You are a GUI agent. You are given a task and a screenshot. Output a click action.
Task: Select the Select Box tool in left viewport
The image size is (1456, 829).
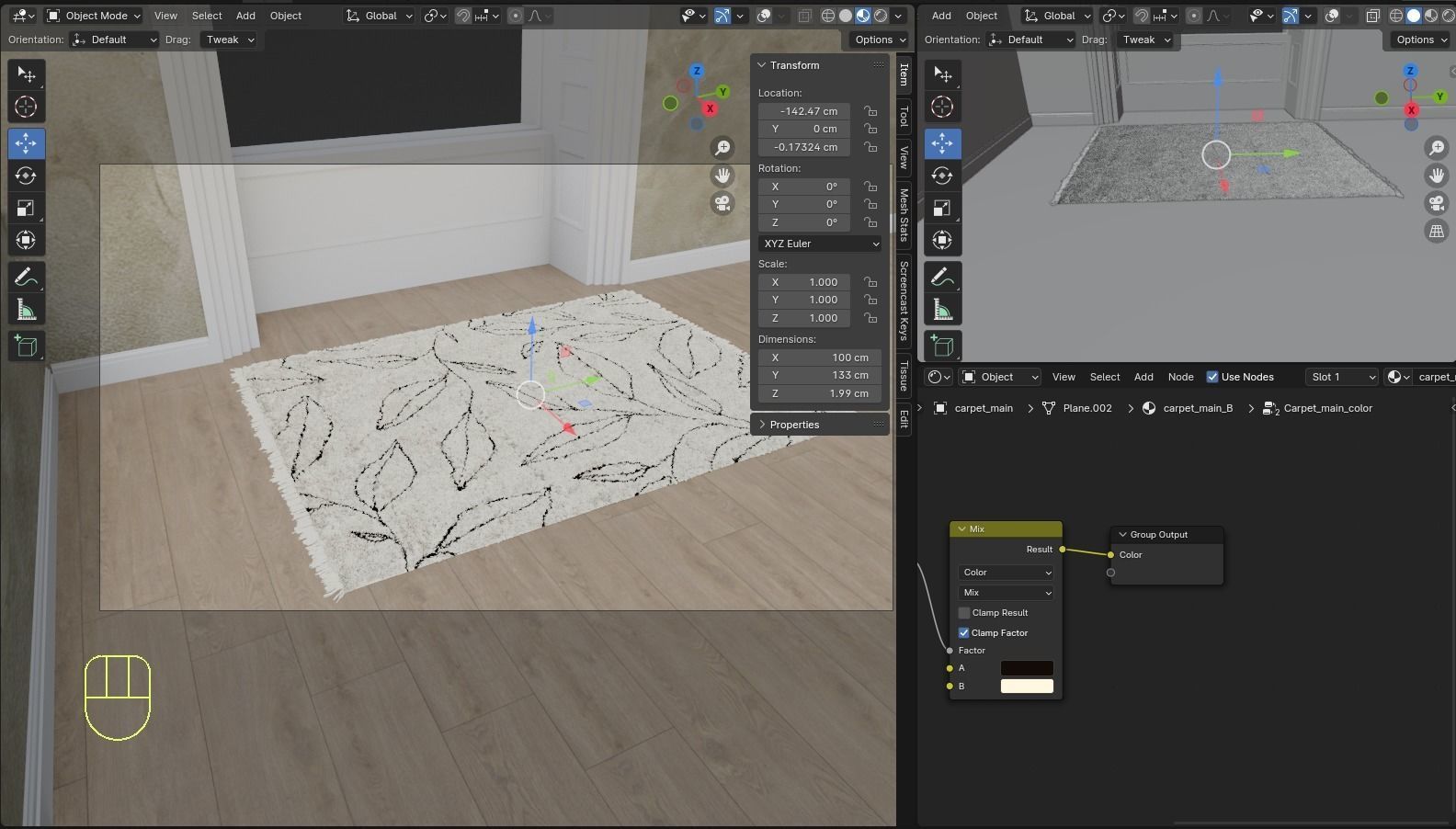[26, 74]
